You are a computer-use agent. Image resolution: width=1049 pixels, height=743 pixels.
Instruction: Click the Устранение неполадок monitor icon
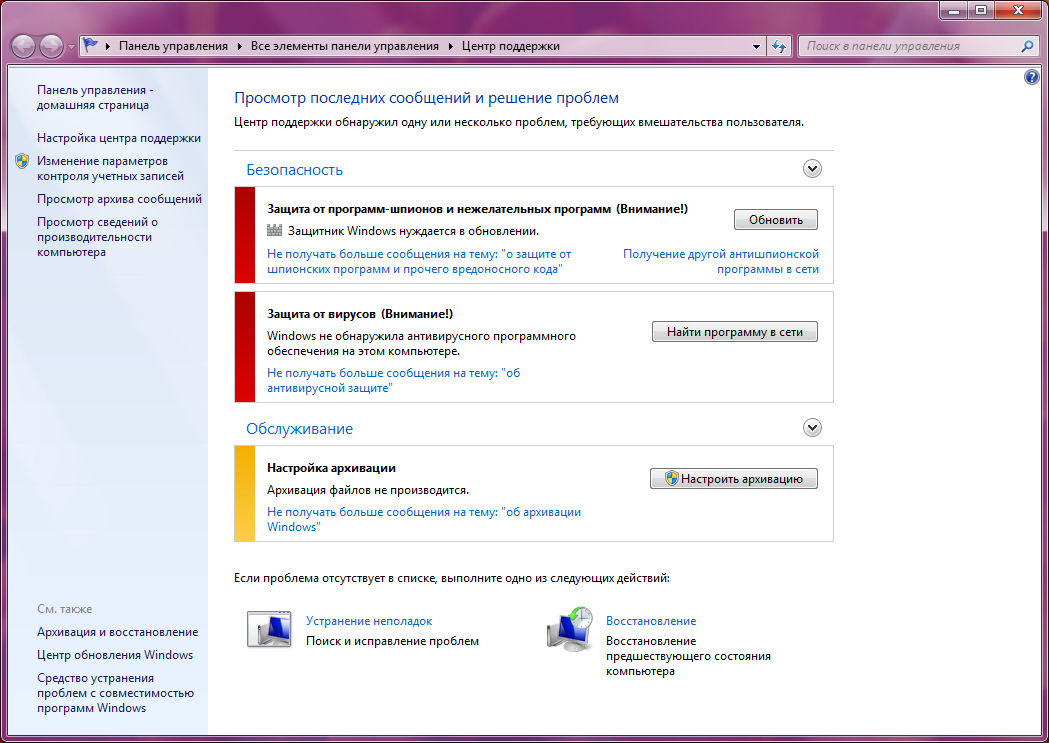(x=268, y=630)
